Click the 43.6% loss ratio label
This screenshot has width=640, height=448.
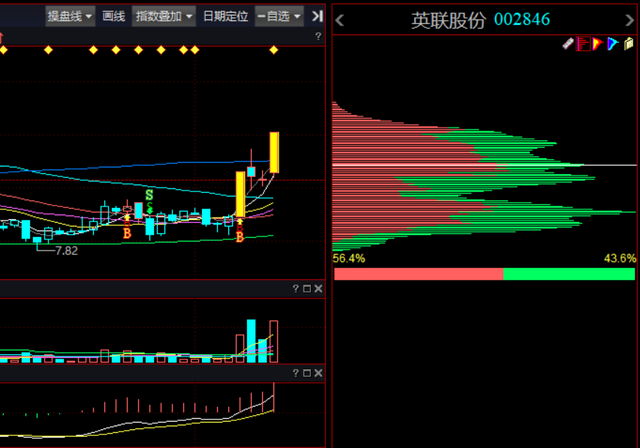tap(620, 259)
